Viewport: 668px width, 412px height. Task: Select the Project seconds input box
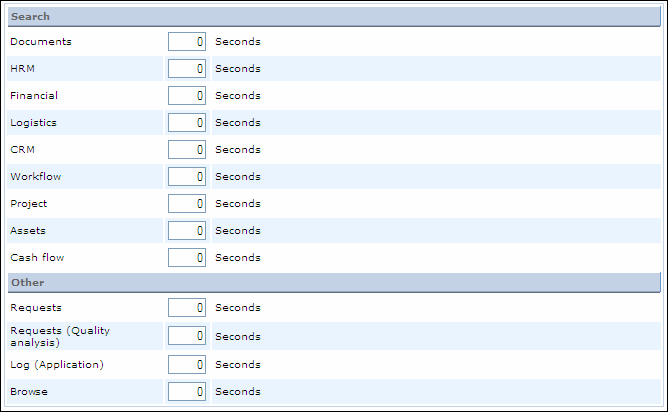(187, 204)
